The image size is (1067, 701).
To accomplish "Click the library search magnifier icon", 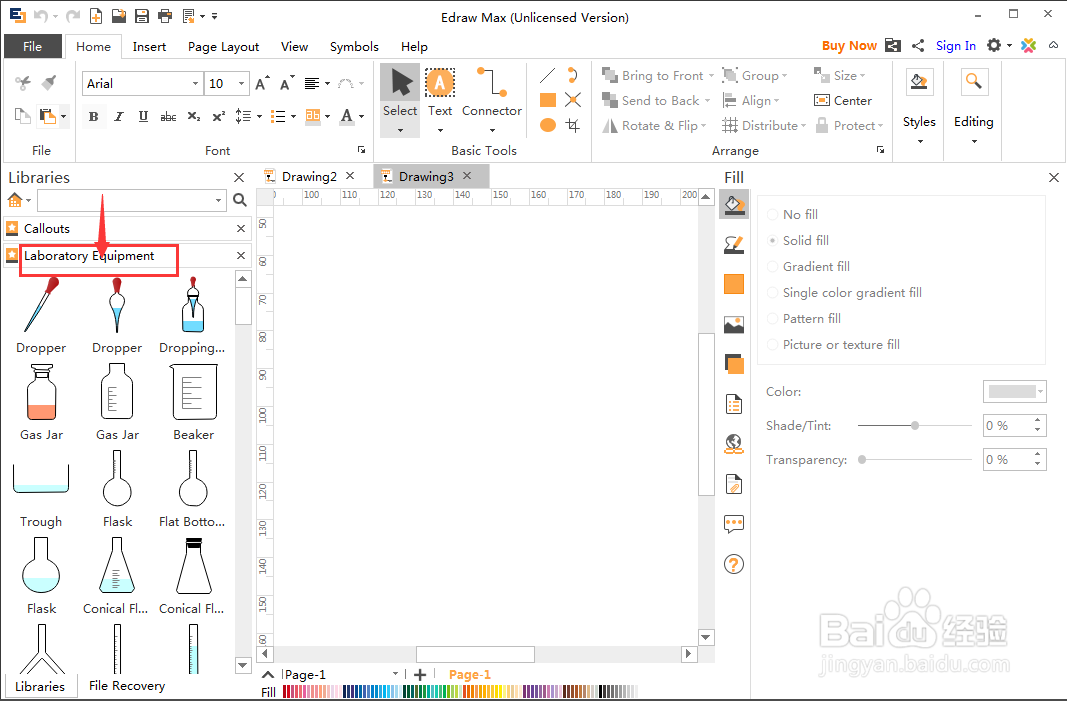I will [240, 200].
